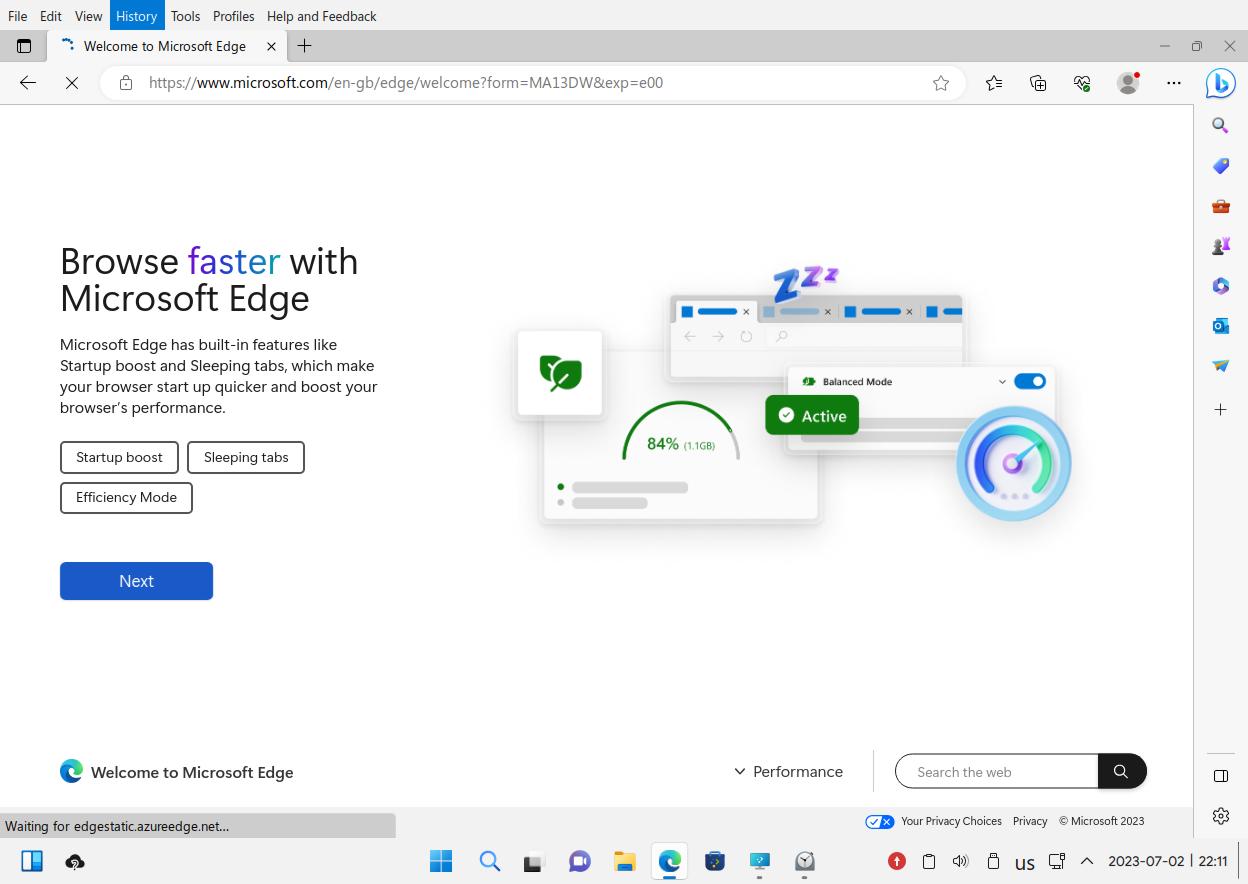The image size is (1248, 884).
Task: Go back with the back arrow
Action: [28, 83]
